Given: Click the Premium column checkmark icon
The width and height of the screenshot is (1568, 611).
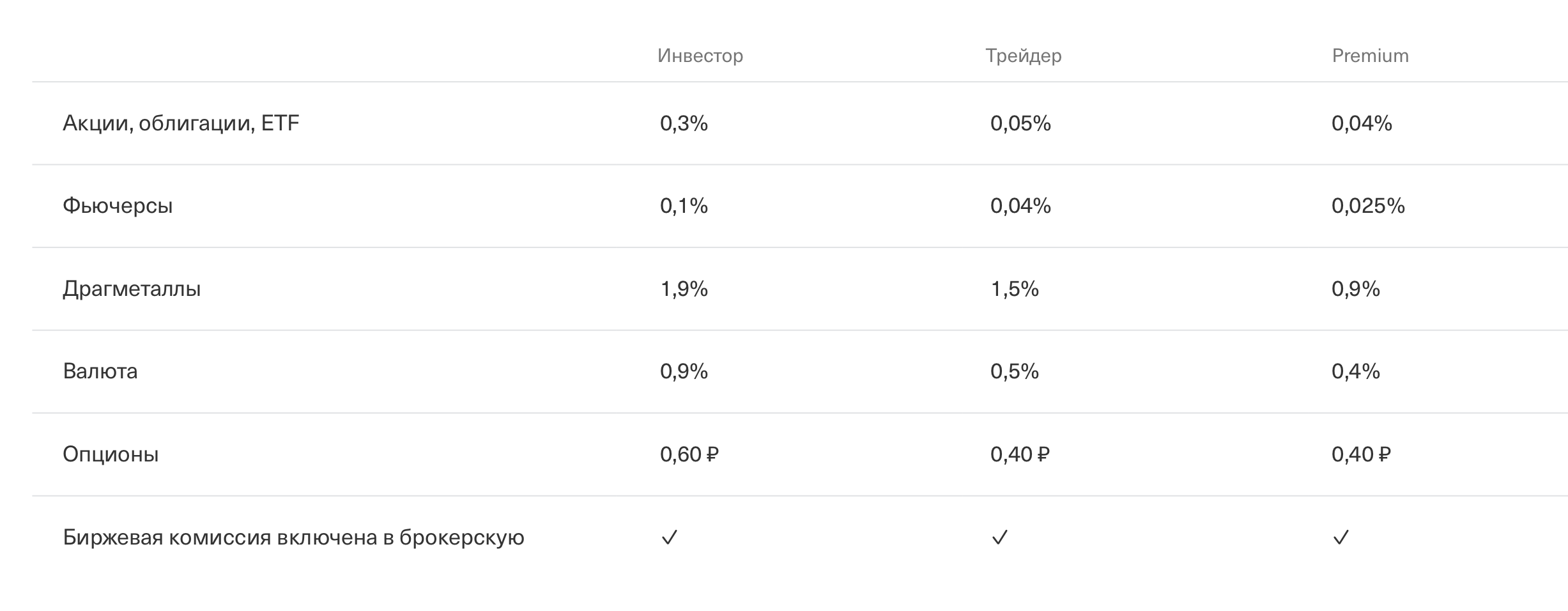Looking at the screenshot, I should (x=1341, y=538).
